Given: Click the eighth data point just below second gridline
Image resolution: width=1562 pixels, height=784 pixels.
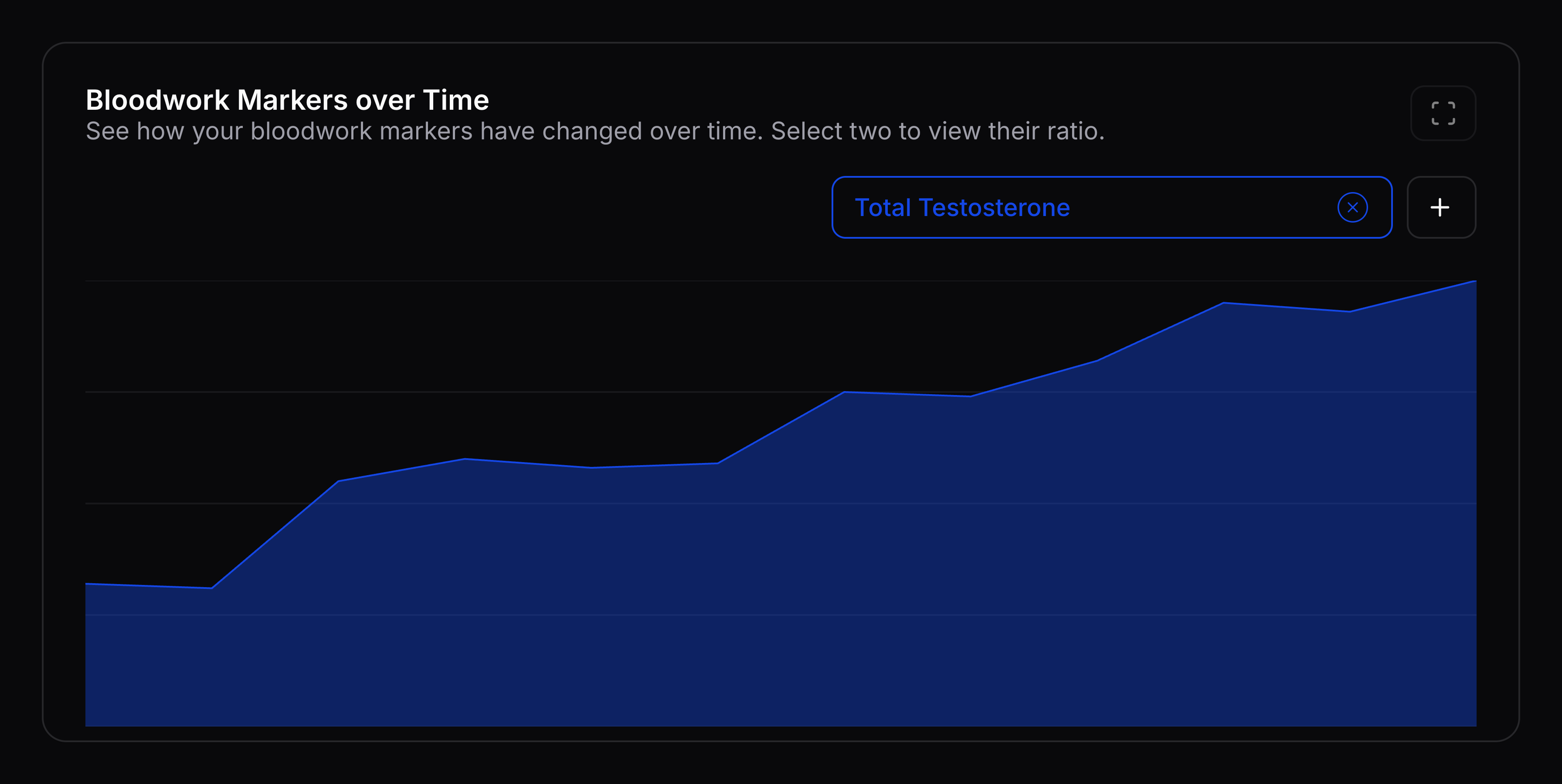Looking at the screenshot, I should (x=971, y=396).
